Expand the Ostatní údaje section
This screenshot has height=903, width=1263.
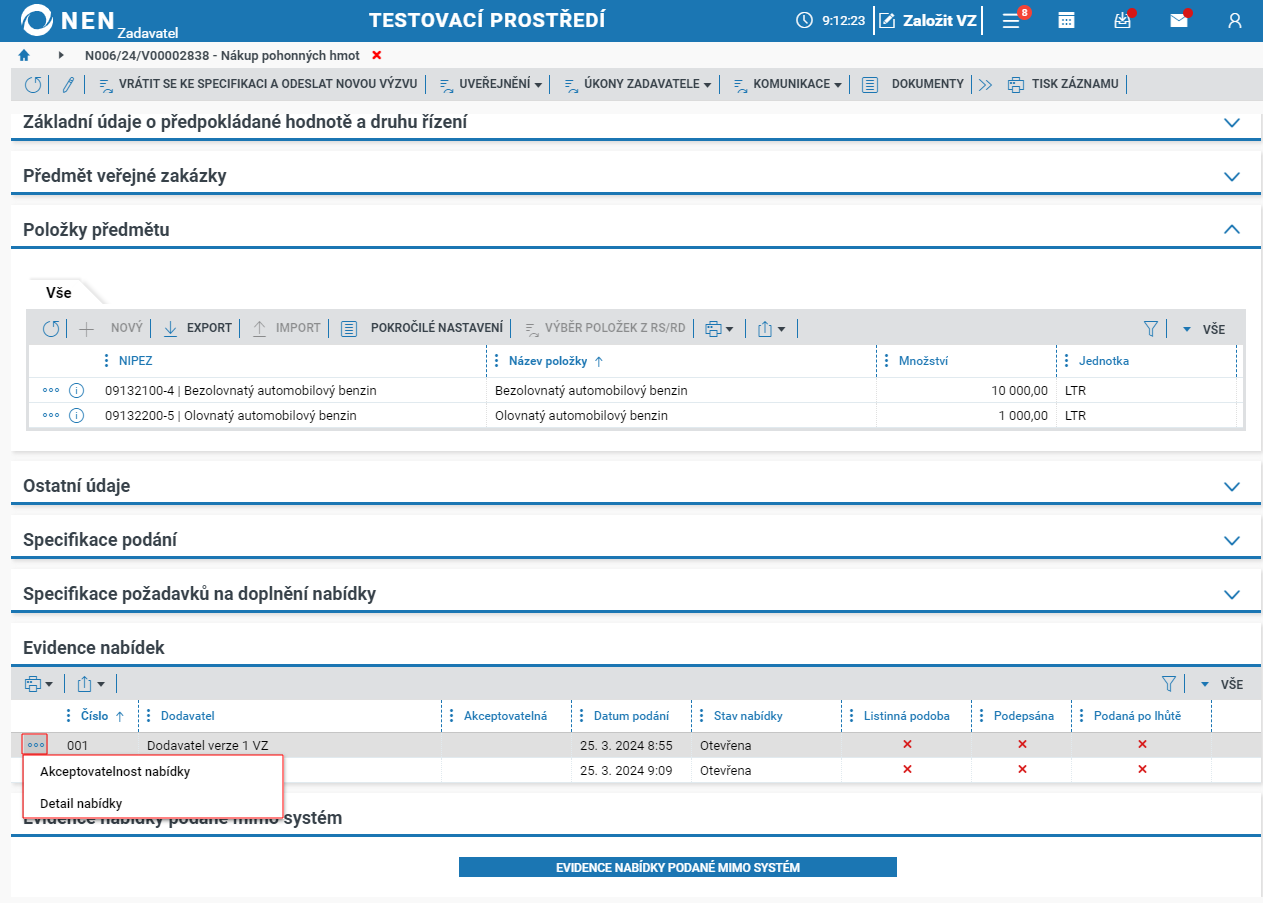click(x=1232, y=486)
